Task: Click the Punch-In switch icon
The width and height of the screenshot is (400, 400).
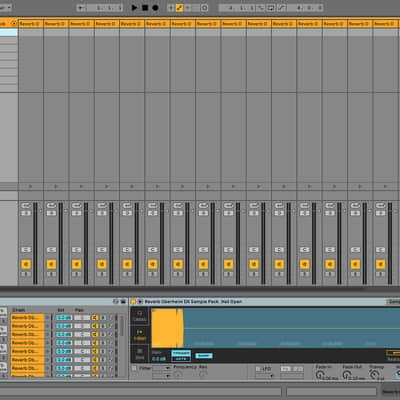Action: pos(262,8)
